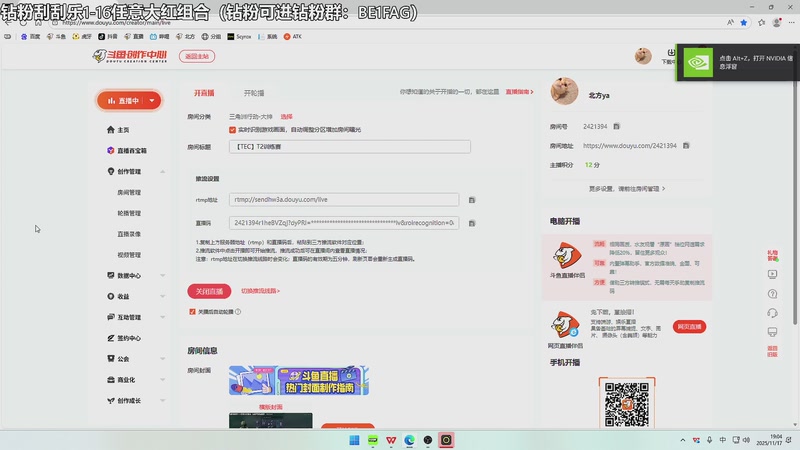Image resolution: width=800 pixels, height=450 pixels.
Task: Expand the 商业化 section arrow
Action: [x=163, y=380]
